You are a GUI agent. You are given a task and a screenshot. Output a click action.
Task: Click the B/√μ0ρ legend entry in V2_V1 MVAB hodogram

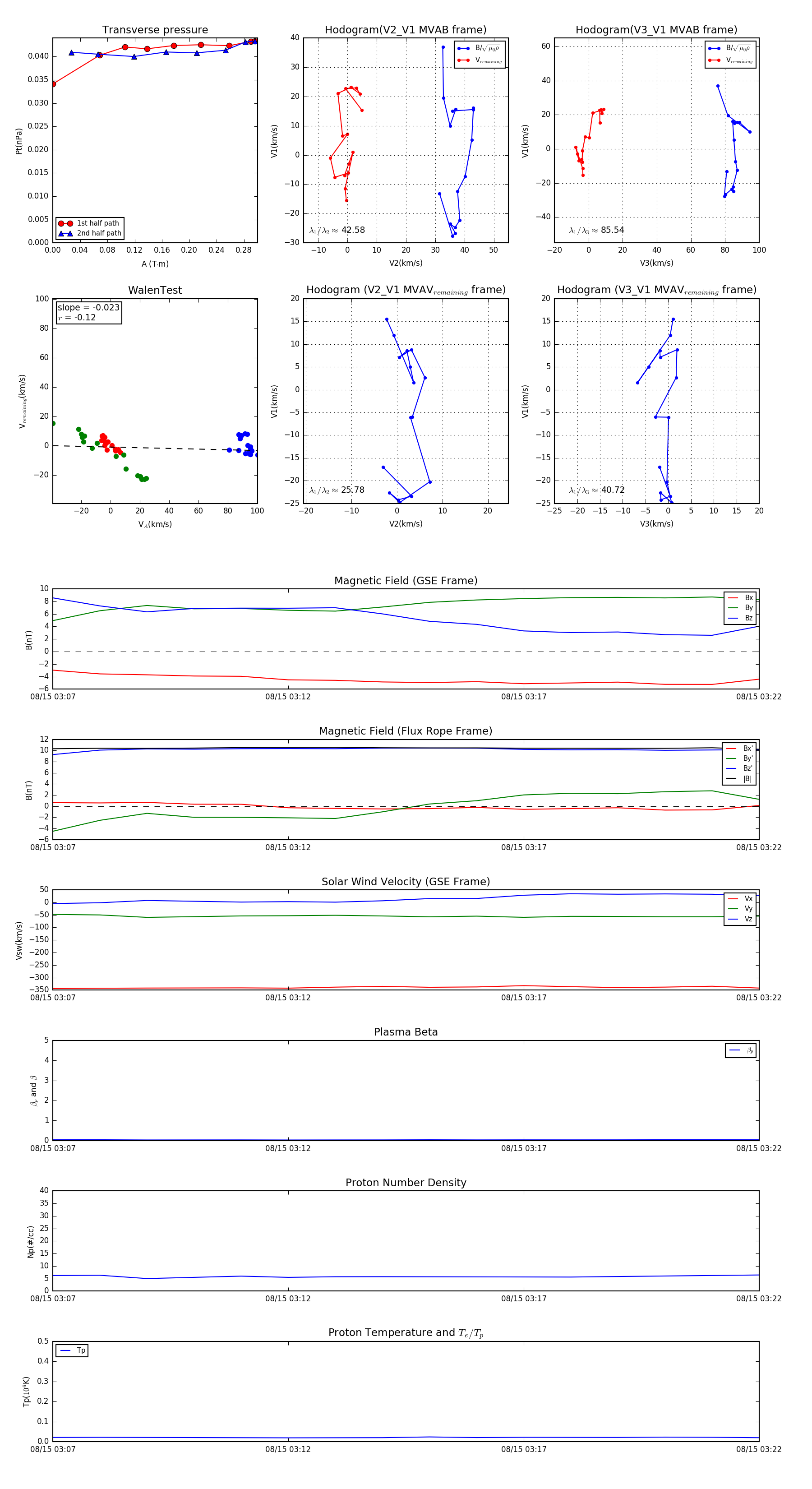point(479,49)
